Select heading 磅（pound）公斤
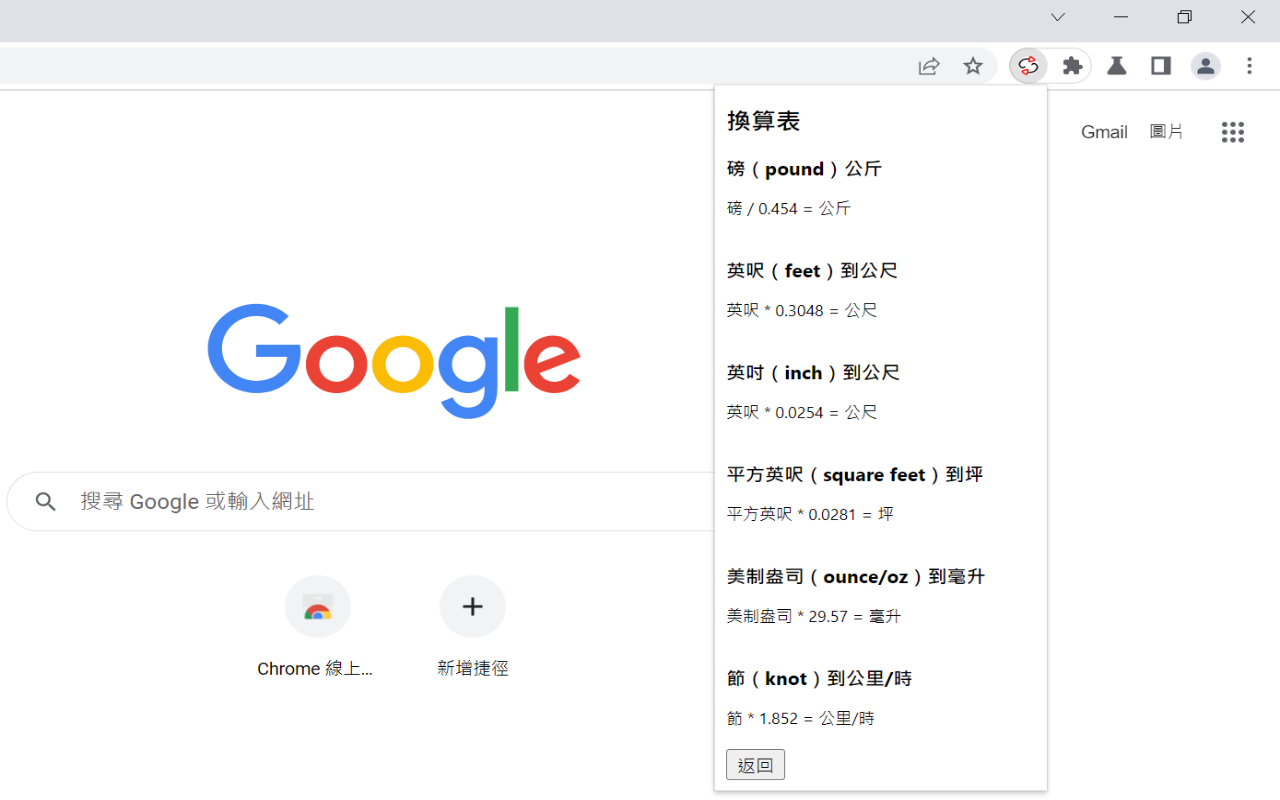The height and width of the screenshot is (800, 1280). tap(804, 169)
